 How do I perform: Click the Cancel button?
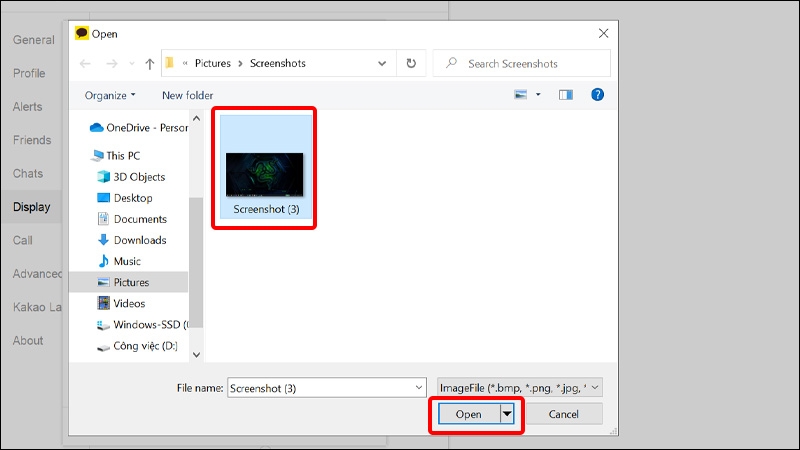point(564,414)
